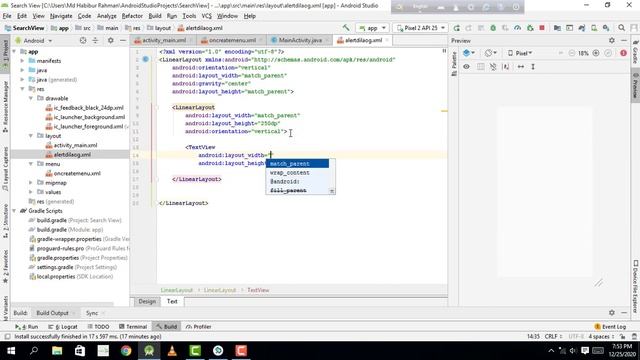Click the Attach Debugger to process icon

pos(530,28)
